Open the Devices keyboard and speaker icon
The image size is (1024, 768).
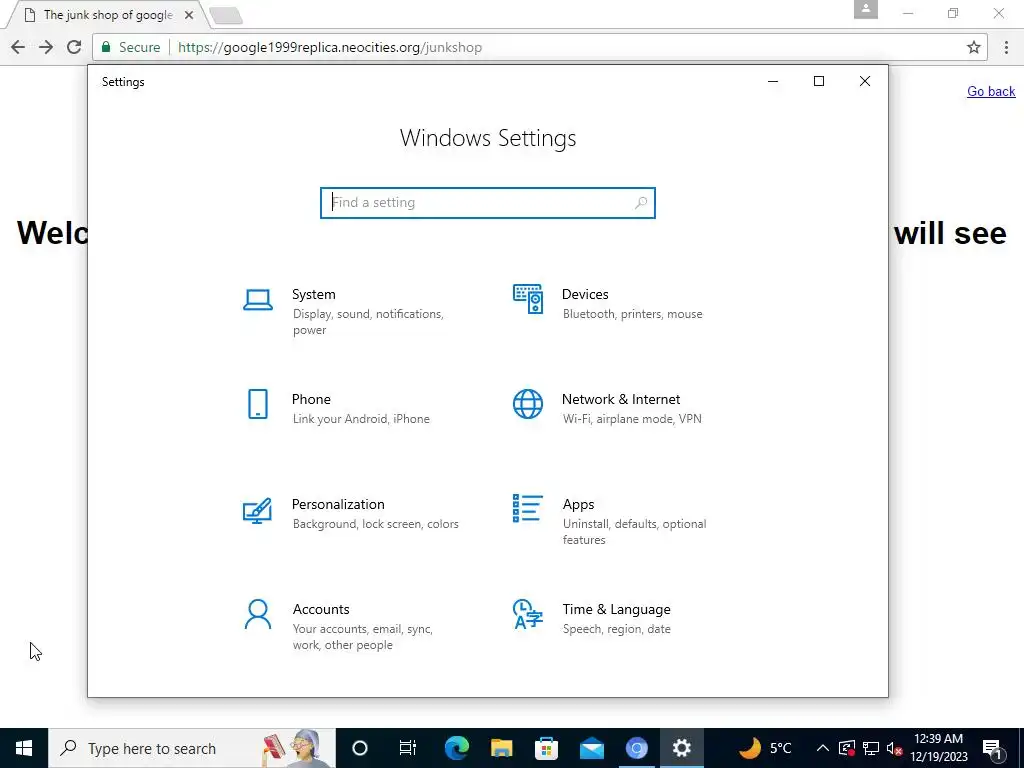coord(528,299)
